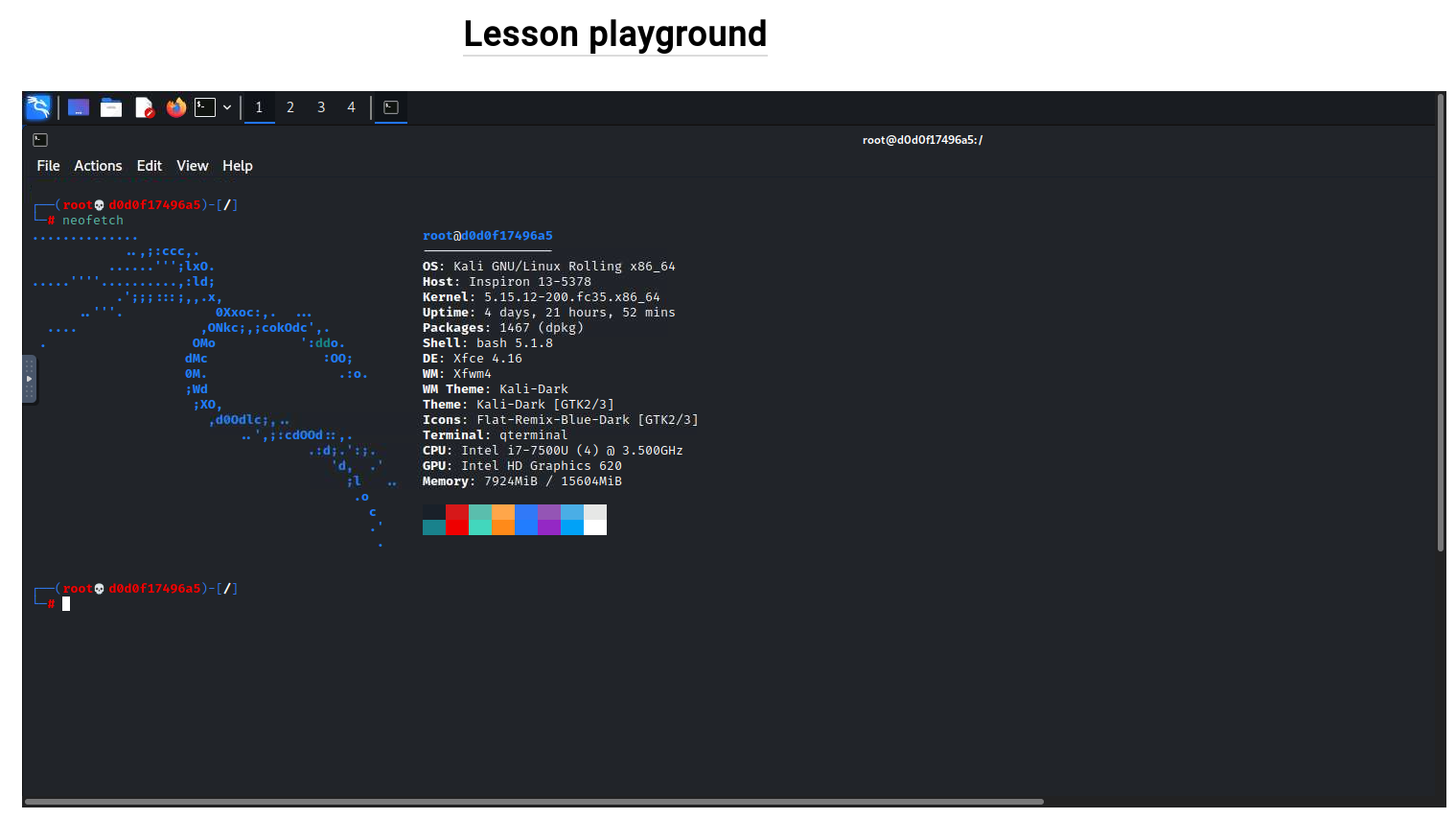Click the WM Theme: Kali-Dark line
1456x819 pixels.
coord(496,389)
